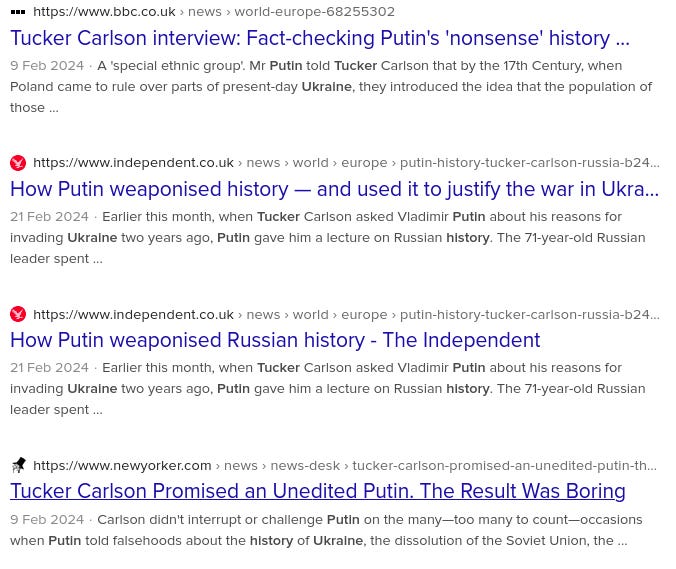The height and width of the screenshot is (569, 676).
Task: Click the BBC snippet mentioning '17th Century'
Action: [x=331, y=87]
